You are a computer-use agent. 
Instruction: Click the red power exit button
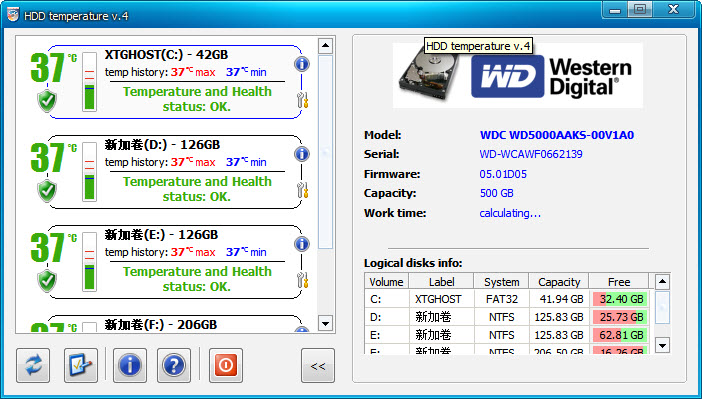tap(226, 365)
